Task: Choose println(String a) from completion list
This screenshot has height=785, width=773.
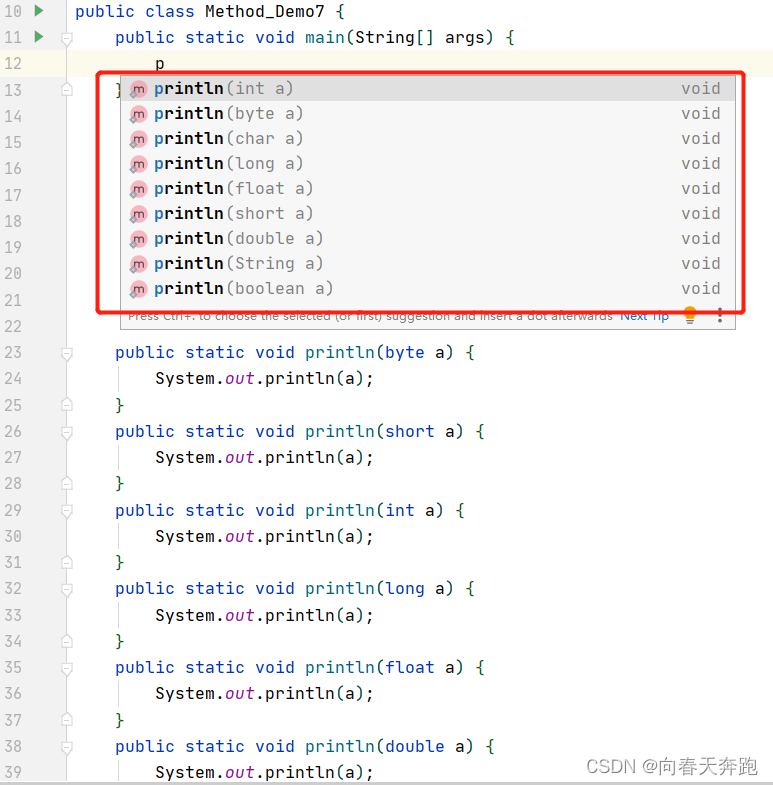Action: click(x=428, y=264)
